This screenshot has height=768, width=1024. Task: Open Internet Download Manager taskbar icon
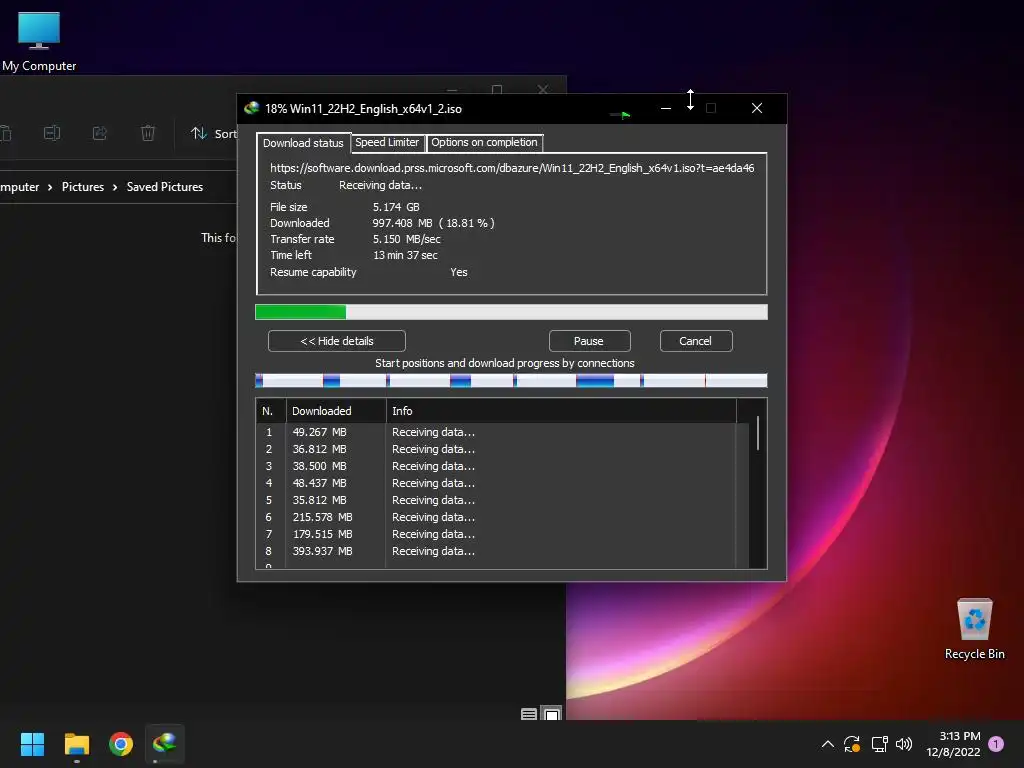[x=165, y=744]
